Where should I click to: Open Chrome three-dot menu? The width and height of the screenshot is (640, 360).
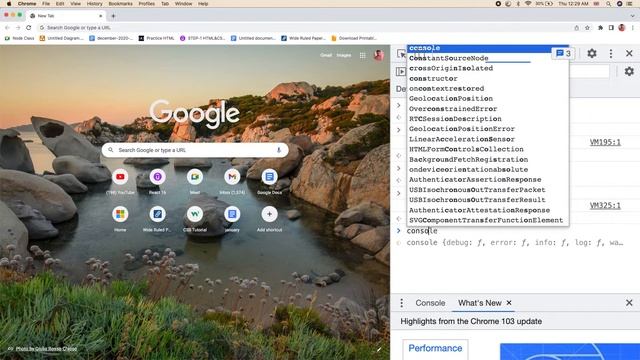(x=633, y=28)
